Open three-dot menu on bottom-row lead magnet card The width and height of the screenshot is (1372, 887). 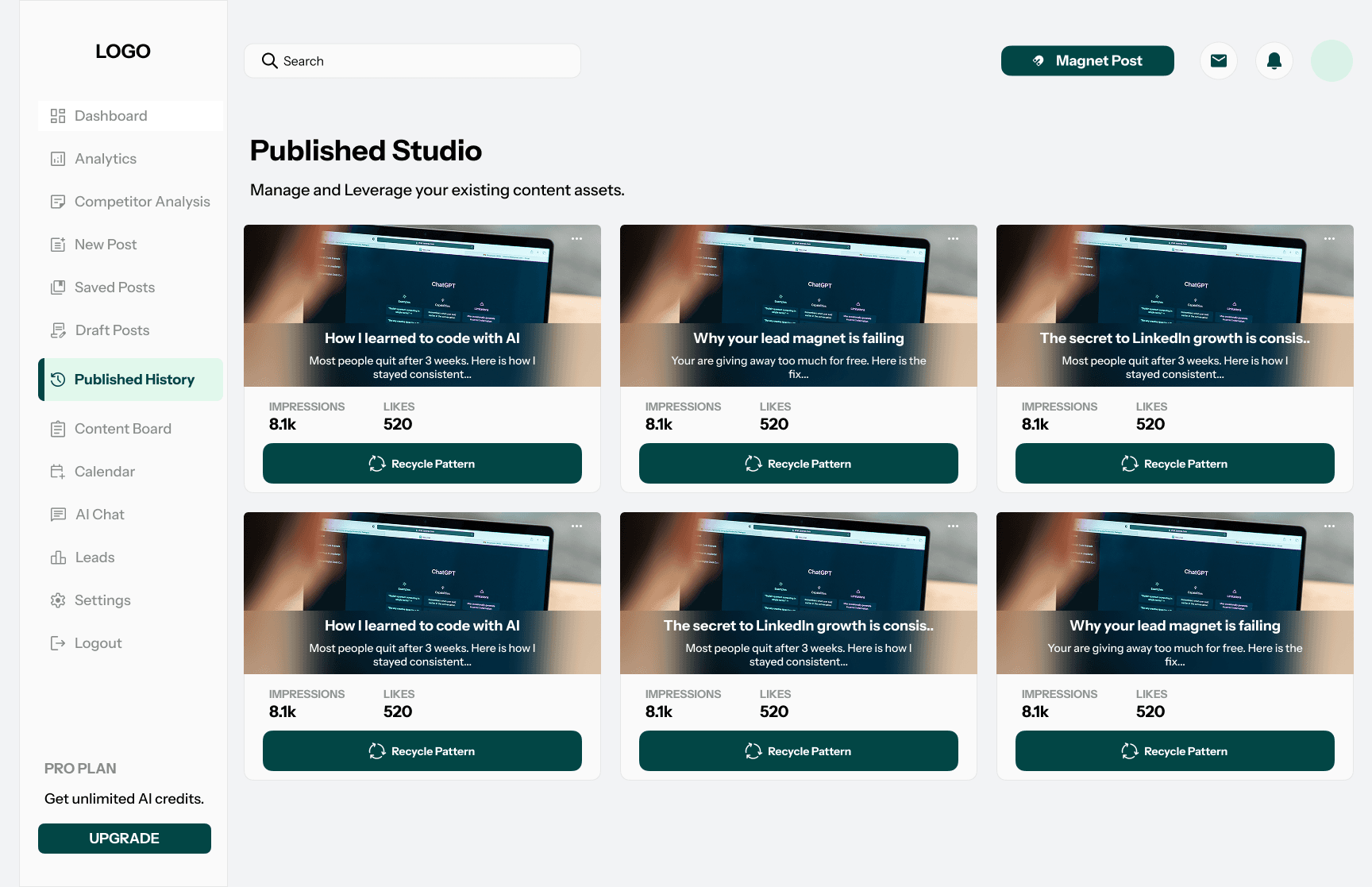[1330, 526]
